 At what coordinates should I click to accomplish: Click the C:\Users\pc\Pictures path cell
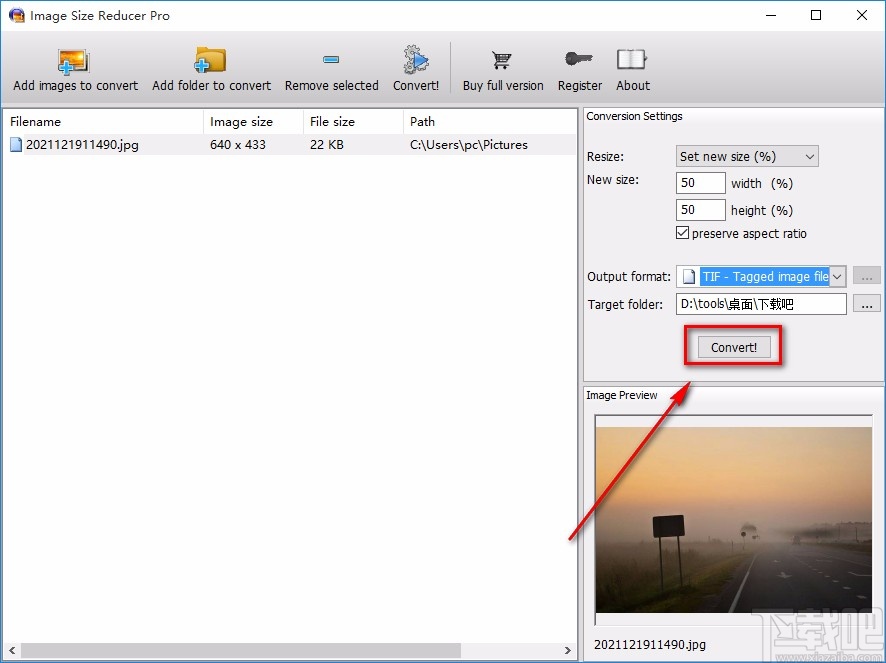469,145
